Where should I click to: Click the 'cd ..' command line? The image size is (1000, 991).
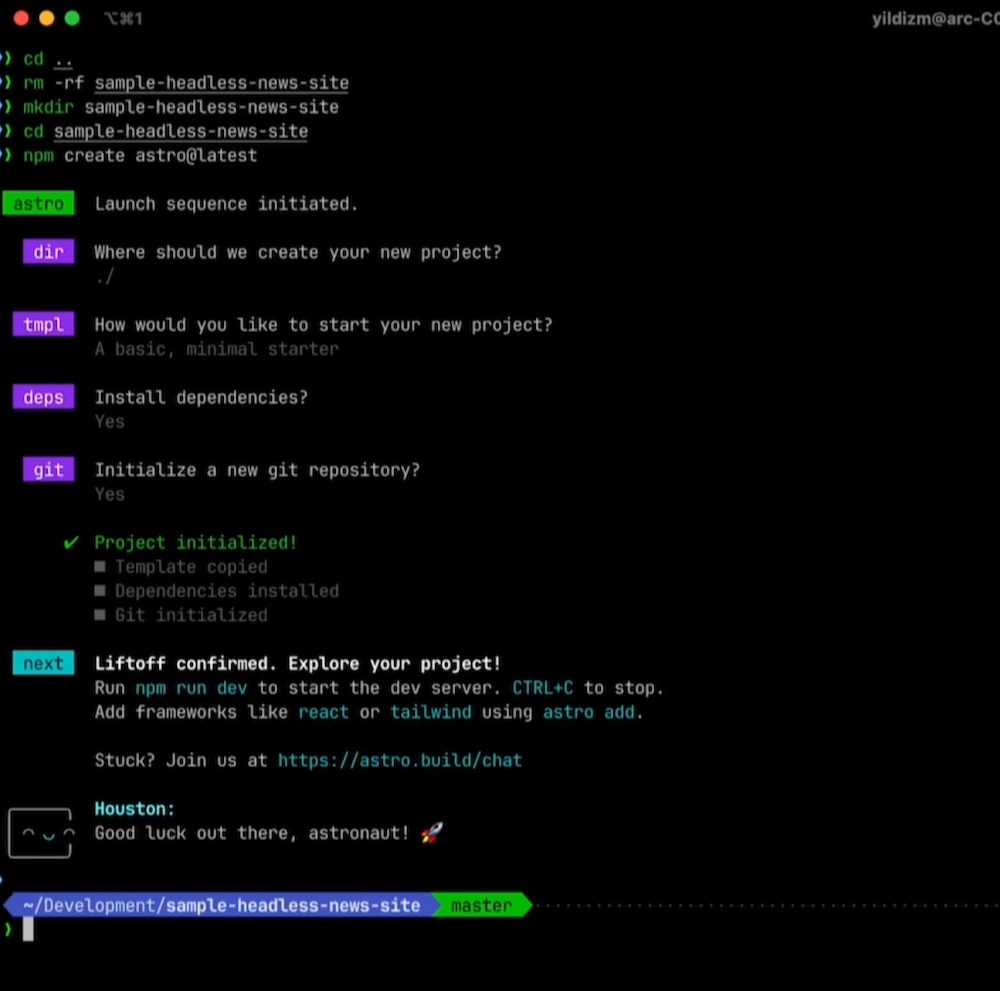click(x=48, y=60)
